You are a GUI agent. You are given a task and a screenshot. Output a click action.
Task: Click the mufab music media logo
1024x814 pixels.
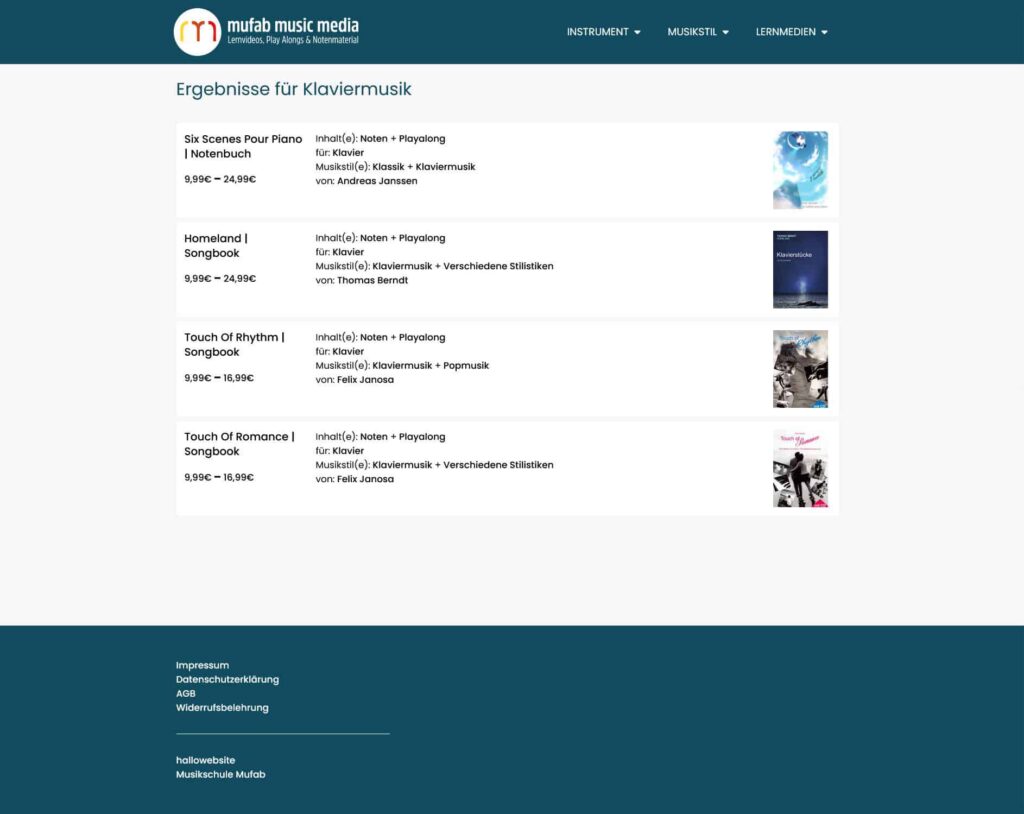[x=266, y=31]
